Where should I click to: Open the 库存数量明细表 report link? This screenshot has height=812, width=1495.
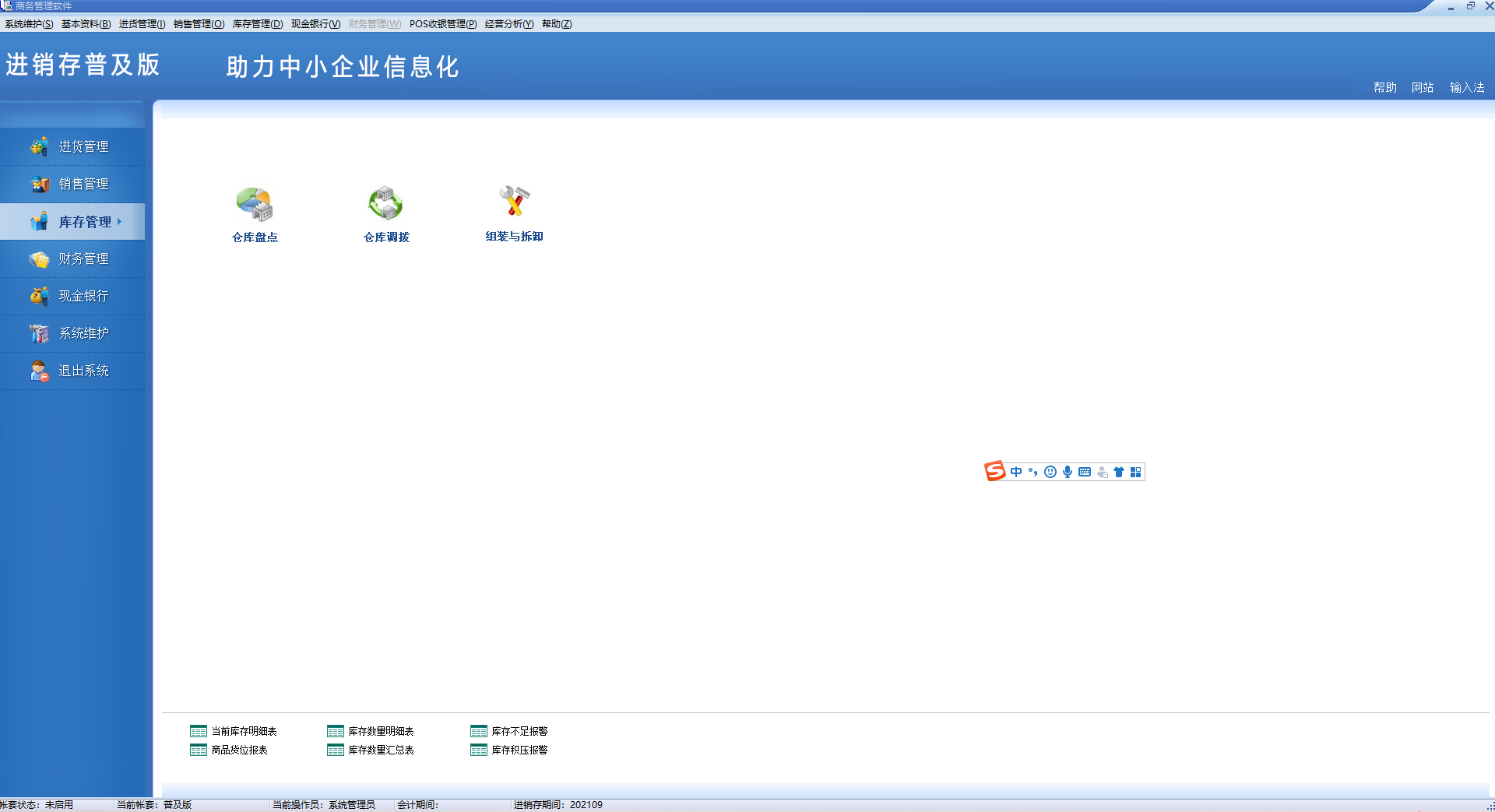[x=382, y=732]
